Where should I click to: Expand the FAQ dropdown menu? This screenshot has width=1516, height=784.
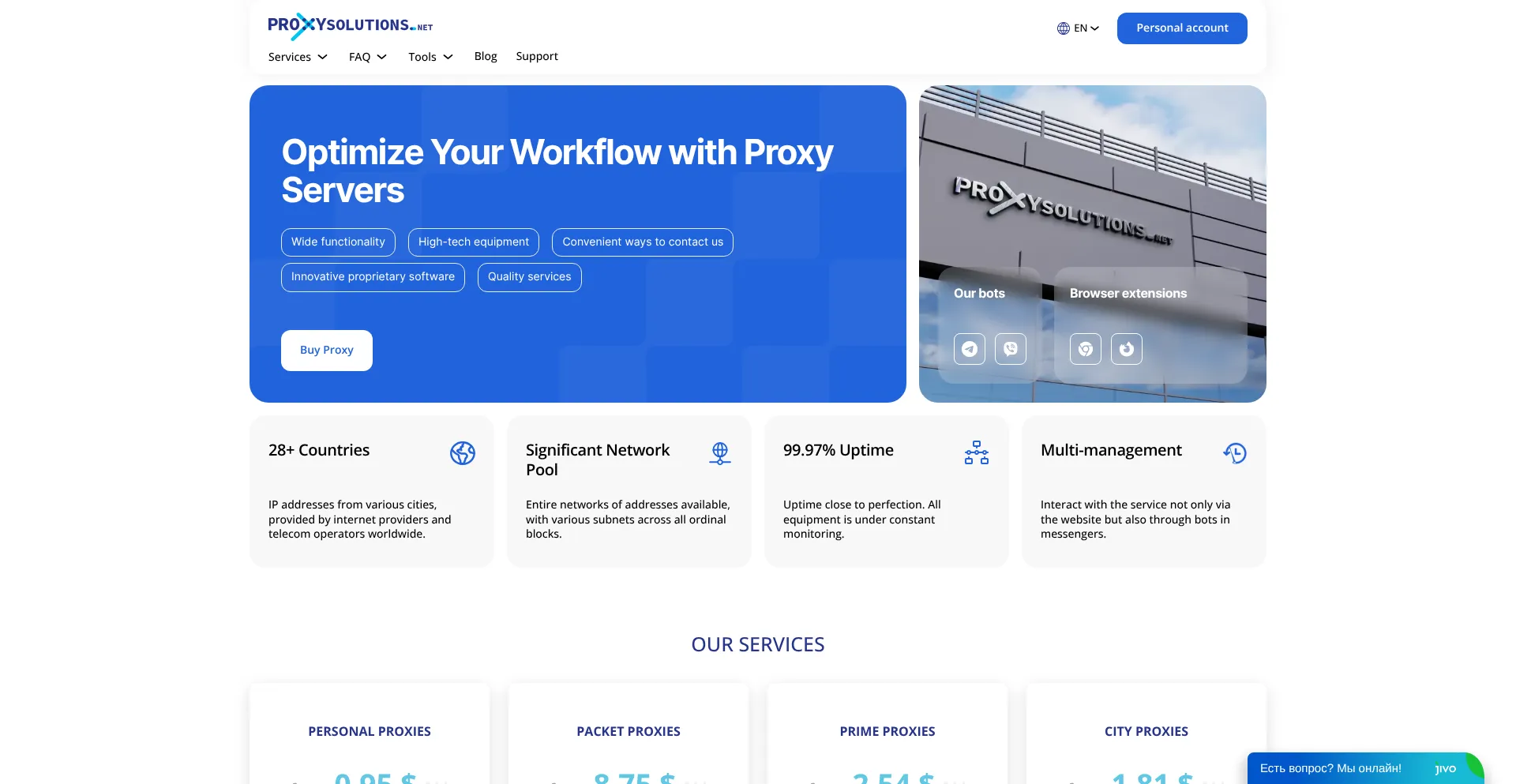(367, 57)
